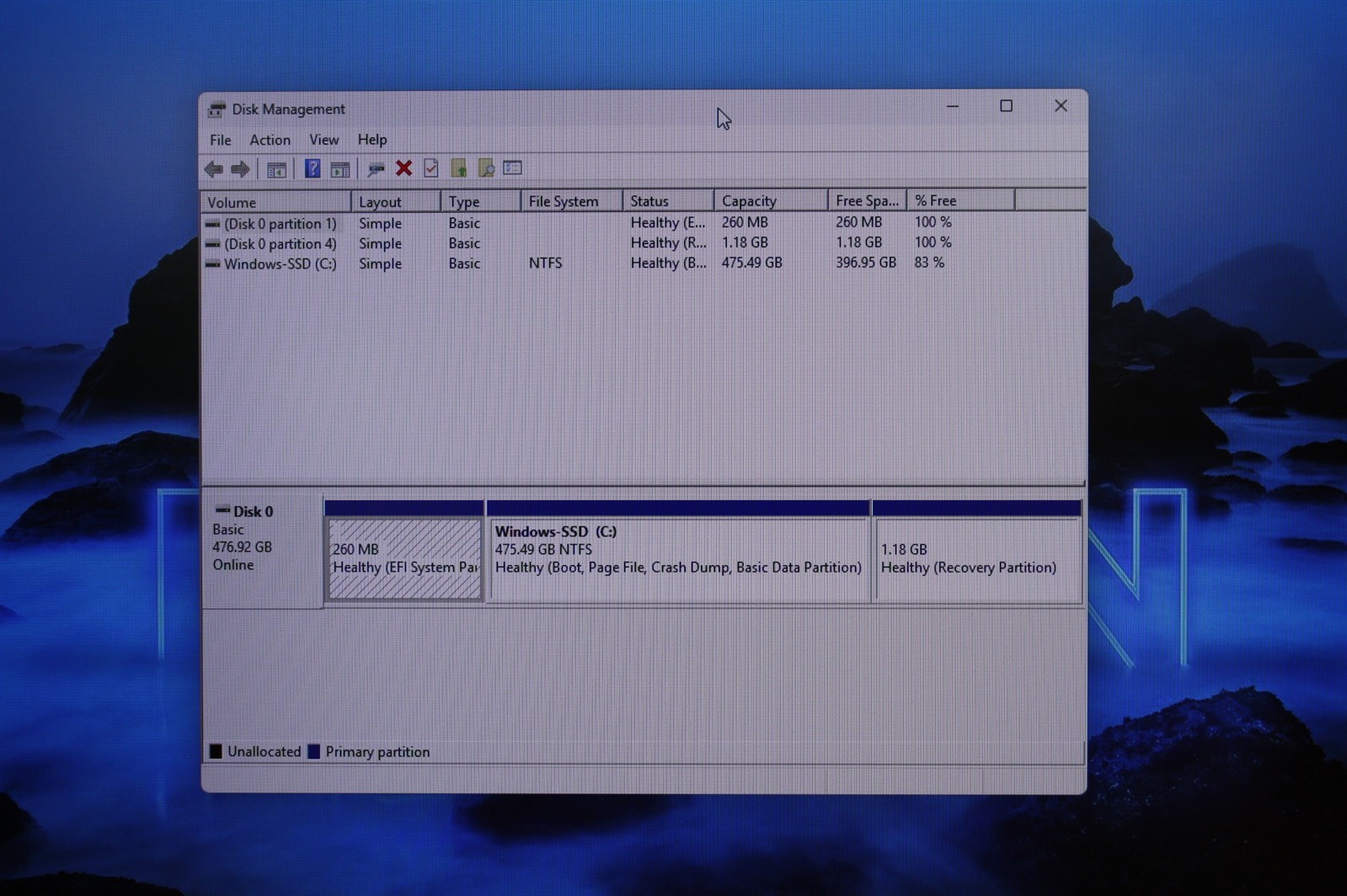Click the drive icon beside Disk 0 partition 1
This screenshot has width=1347, height=896.
[212, 223]
